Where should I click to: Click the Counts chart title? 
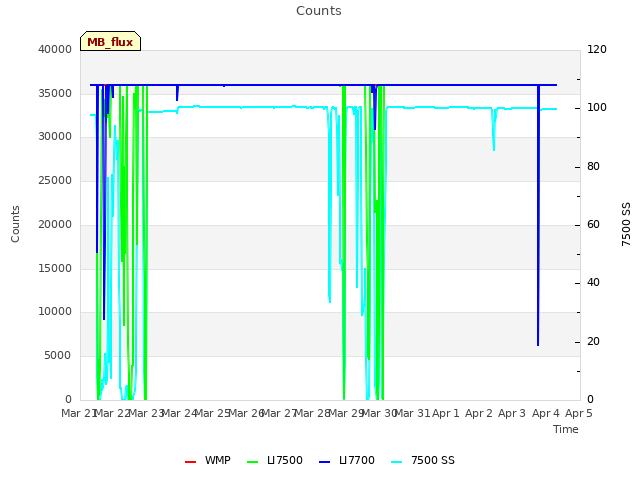[x=319, y=11]
